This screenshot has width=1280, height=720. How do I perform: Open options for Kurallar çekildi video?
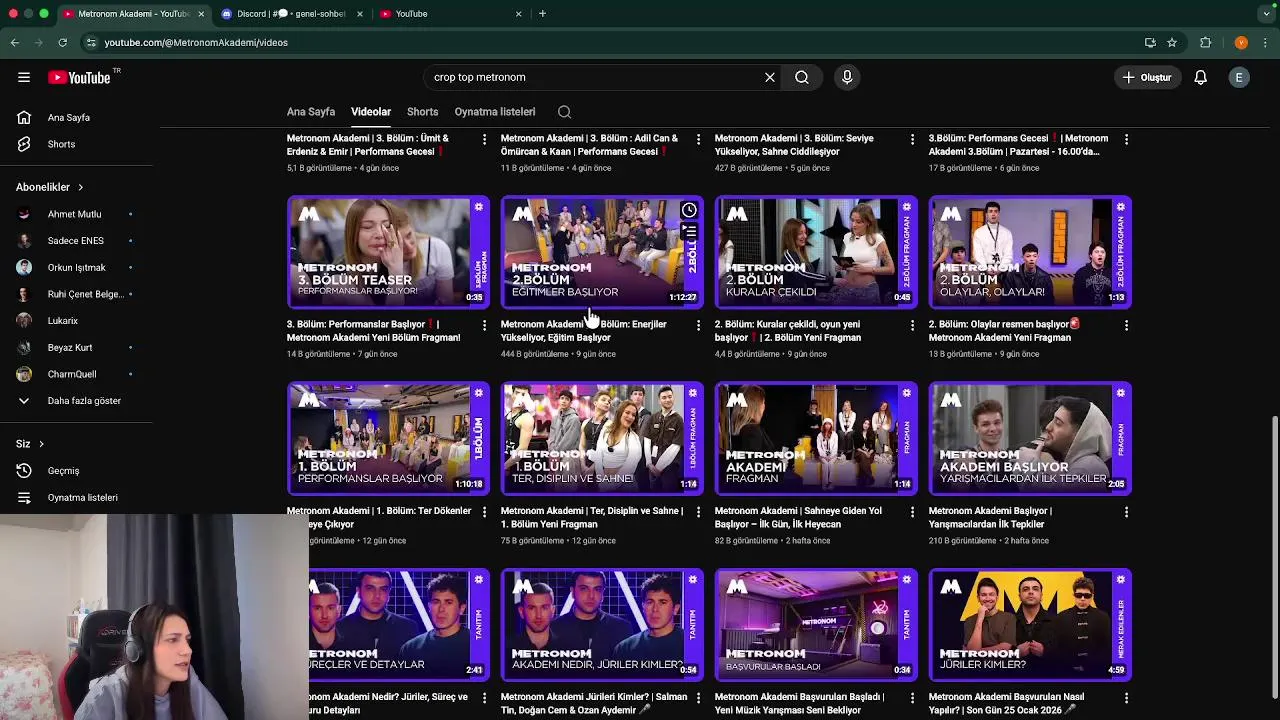click(x=912, y=325)
